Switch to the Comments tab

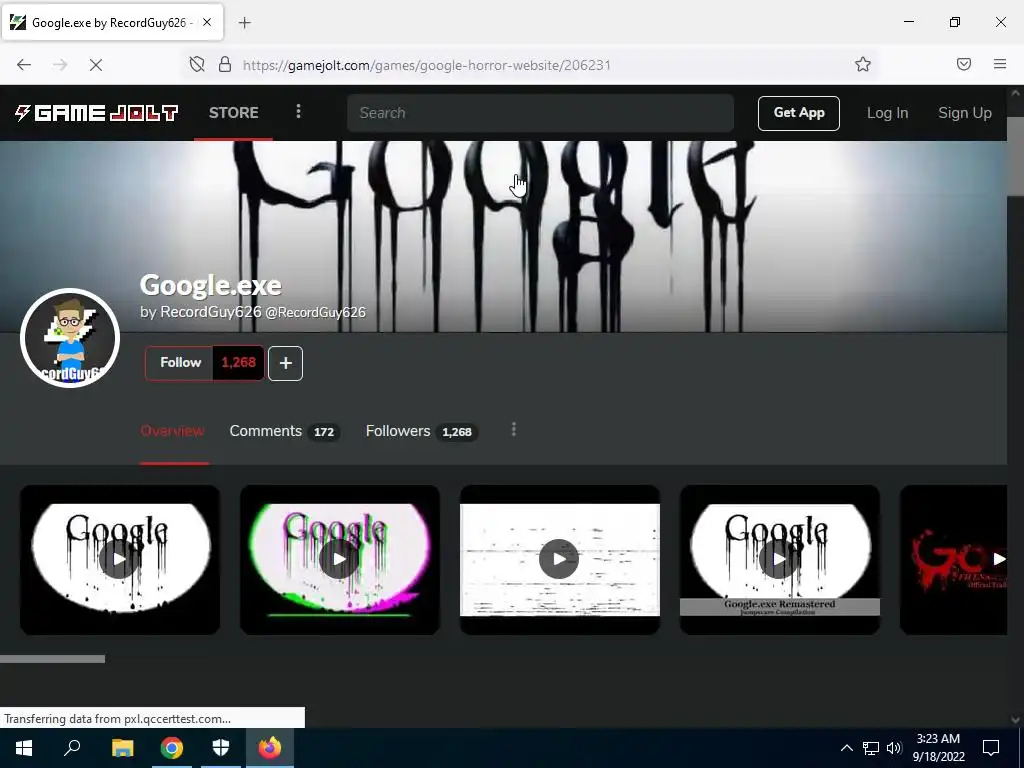(x=284, y=431)
